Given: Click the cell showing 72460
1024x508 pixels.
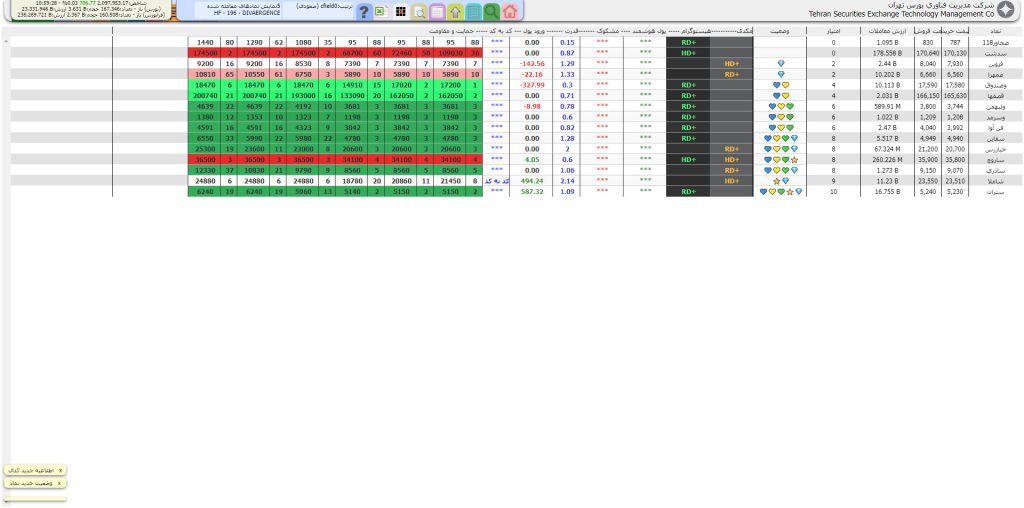Looking at the screenshot, I should pos(401,53).
